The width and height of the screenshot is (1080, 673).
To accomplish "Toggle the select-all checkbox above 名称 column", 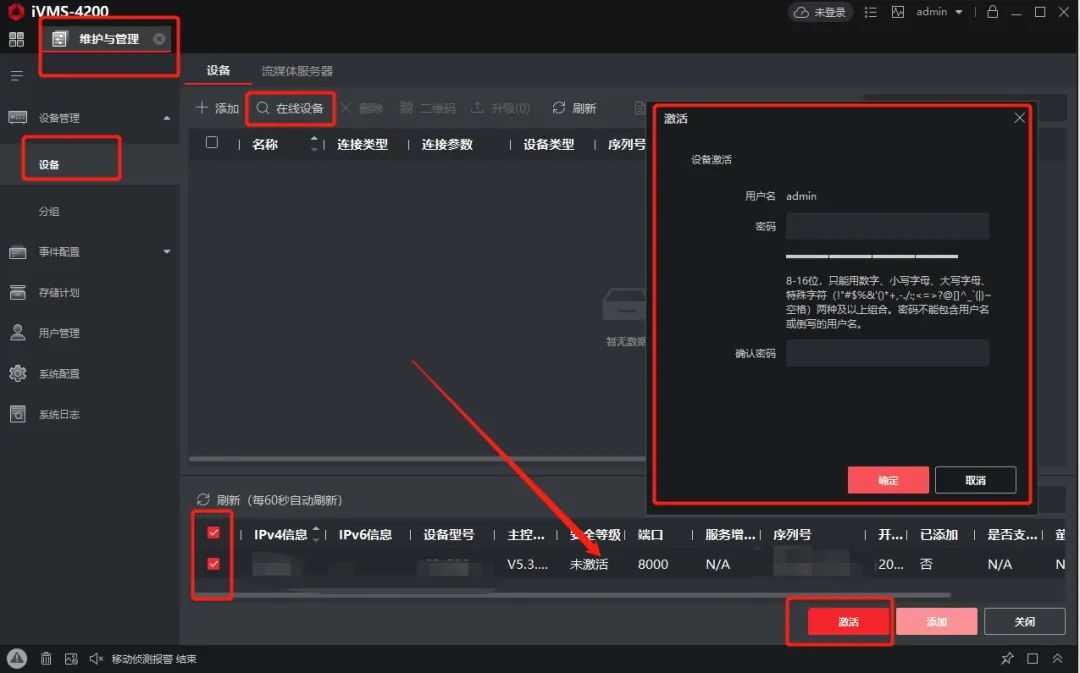I will pyautogui.click(x=212, y=143).
